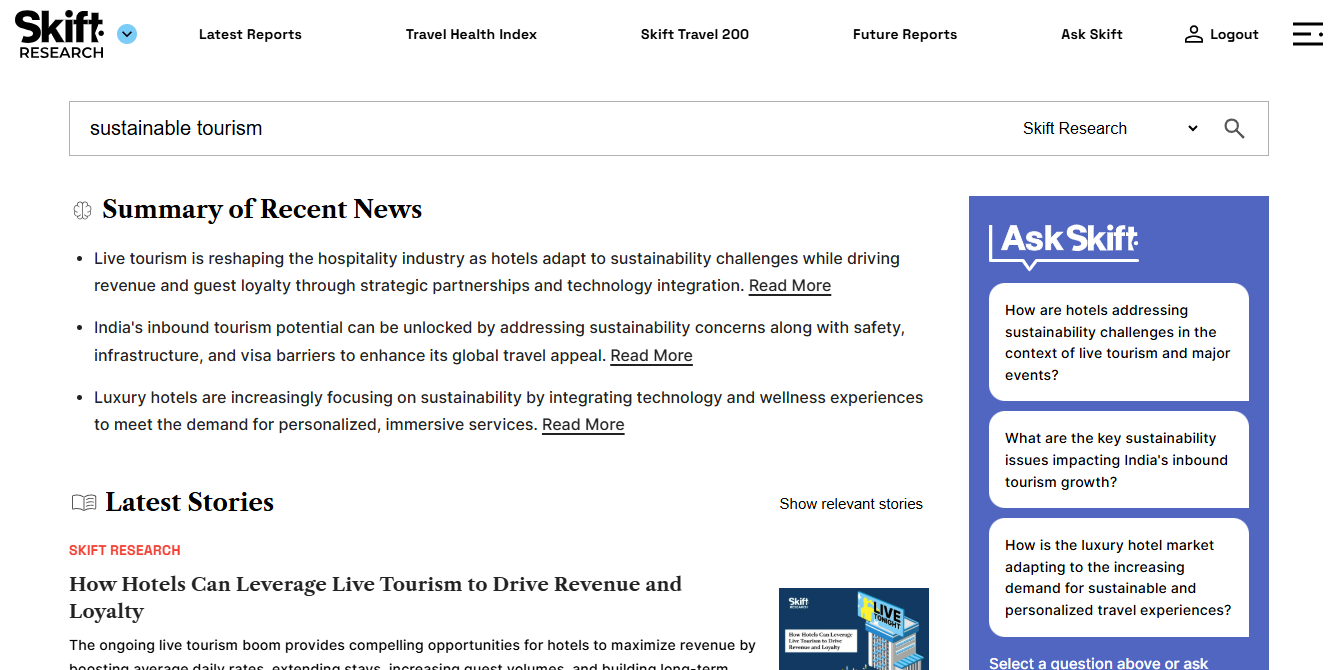Open Read More for luxury hotels summary
Image resolution: width=1337 pixels, height=670 pixels.
coord(583,425)
